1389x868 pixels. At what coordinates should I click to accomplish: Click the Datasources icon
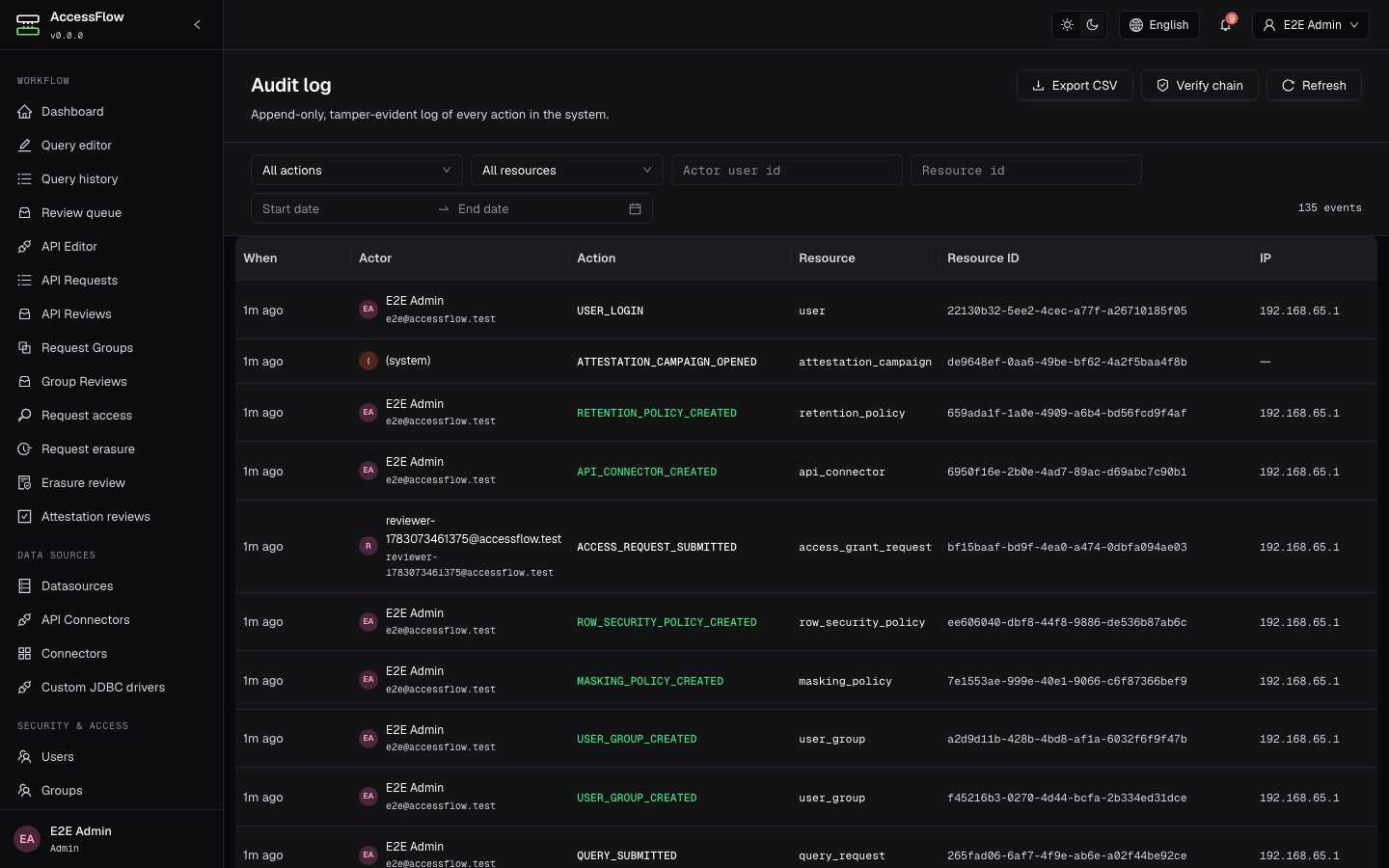(x=25, y=586)
